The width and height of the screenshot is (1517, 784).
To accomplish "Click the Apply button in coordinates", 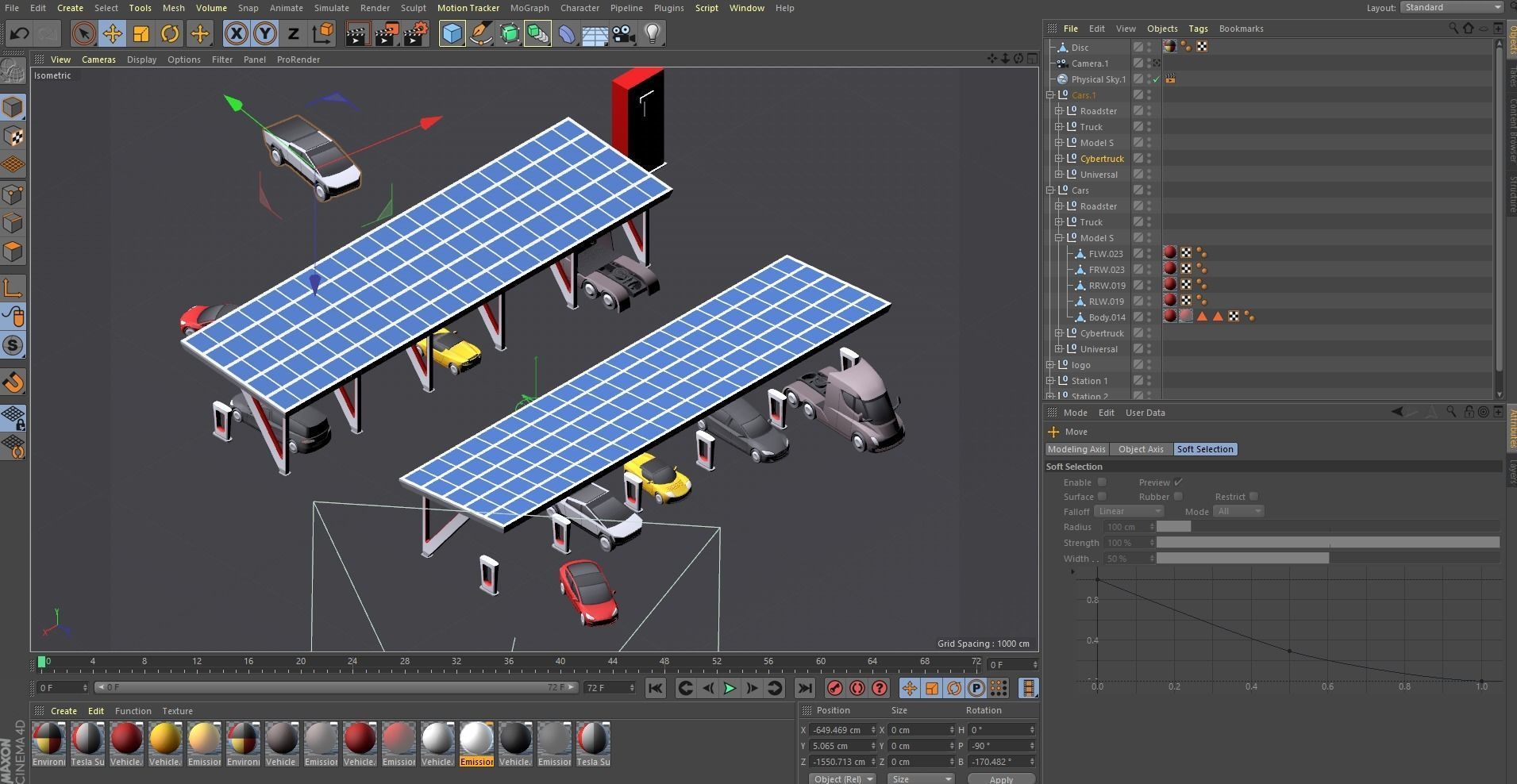I will coord(1001,779).
